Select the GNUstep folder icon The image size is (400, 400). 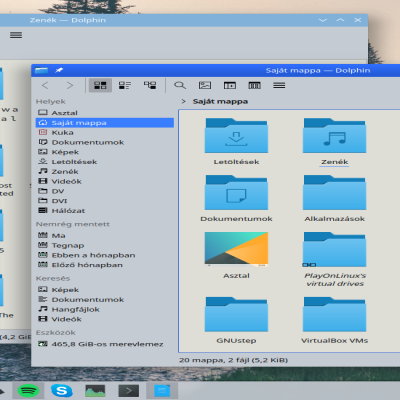click(x=236, y=314)
